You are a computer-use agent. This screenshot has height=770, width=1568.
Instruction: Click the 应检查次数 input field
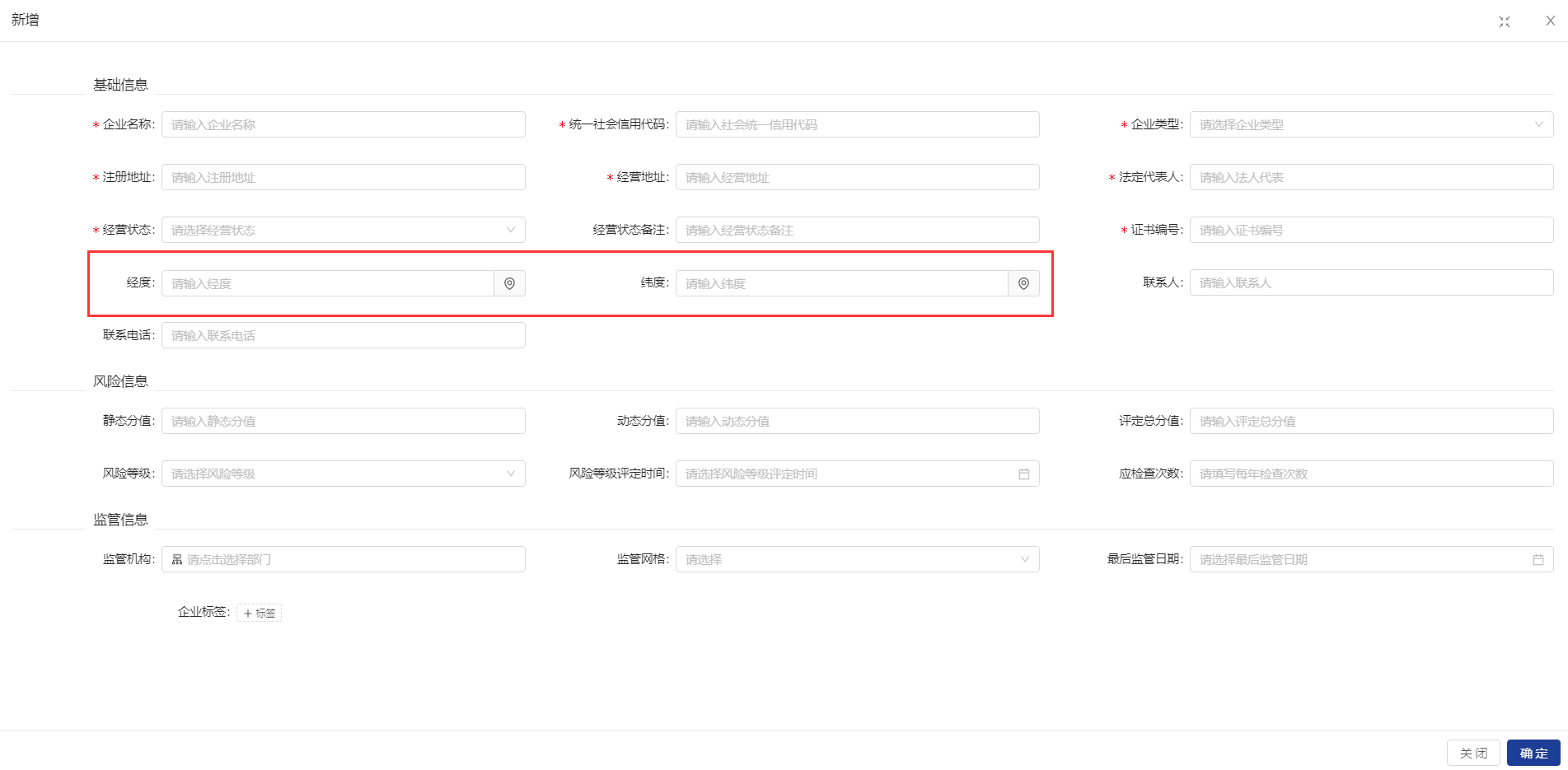point(1371,474)
